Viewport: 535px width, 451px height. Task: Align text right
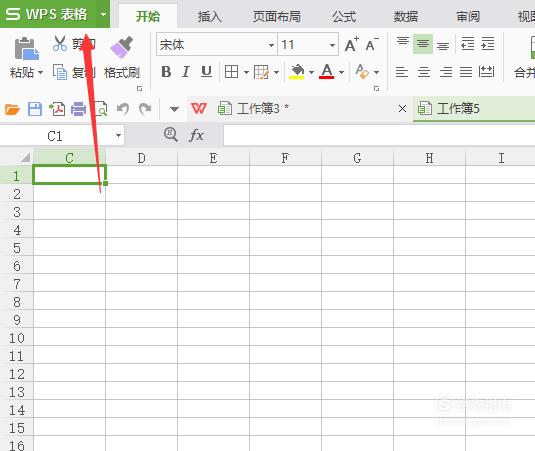click(x=446, y=72)
